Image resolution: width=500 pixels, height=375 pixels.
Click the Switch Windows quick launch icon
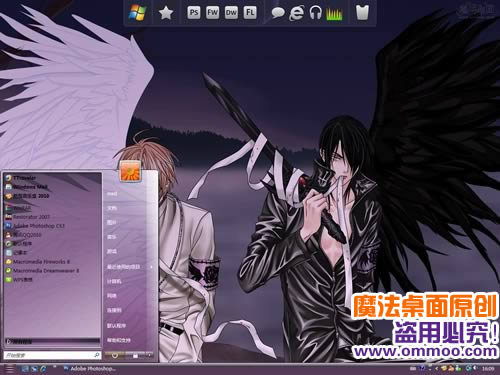pos(34,369)
